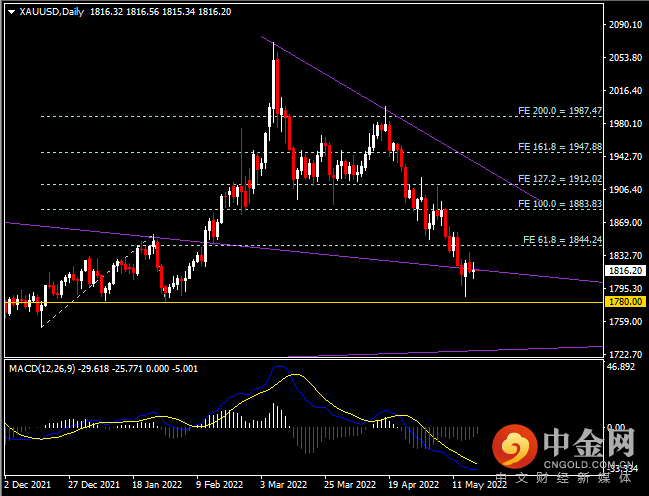Click the 1980.10 price axis label

point(625,124)
